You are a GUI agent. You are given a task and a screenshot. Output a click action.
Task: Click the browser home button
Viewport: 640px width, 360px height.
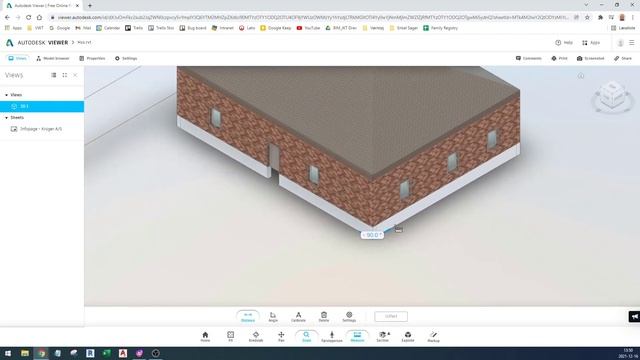point(39,17)
